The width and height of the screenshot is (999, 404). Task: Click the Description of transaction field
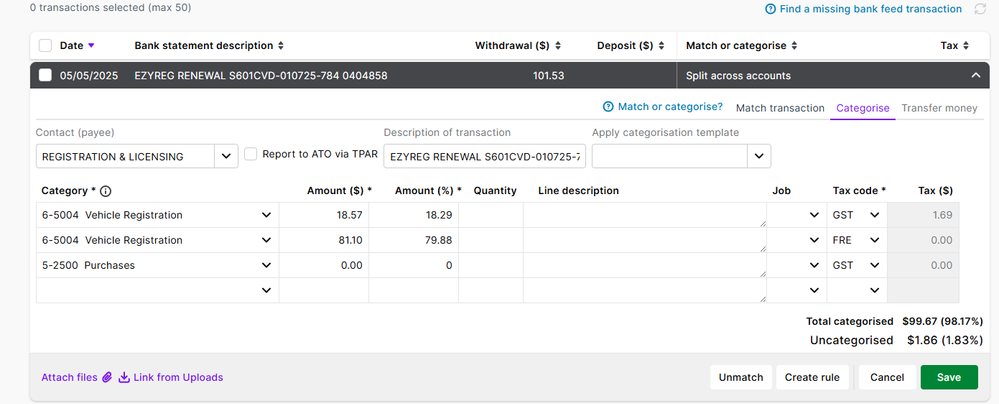(484, 156)
